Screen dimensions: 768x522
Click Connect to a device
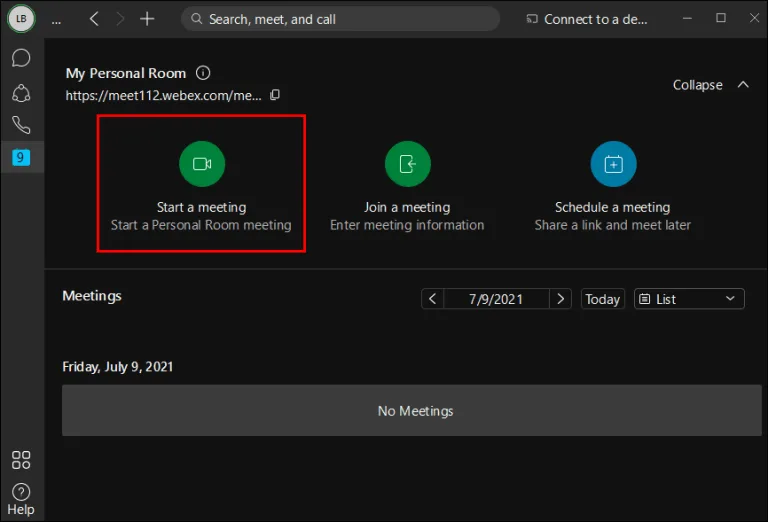[587, 19]
